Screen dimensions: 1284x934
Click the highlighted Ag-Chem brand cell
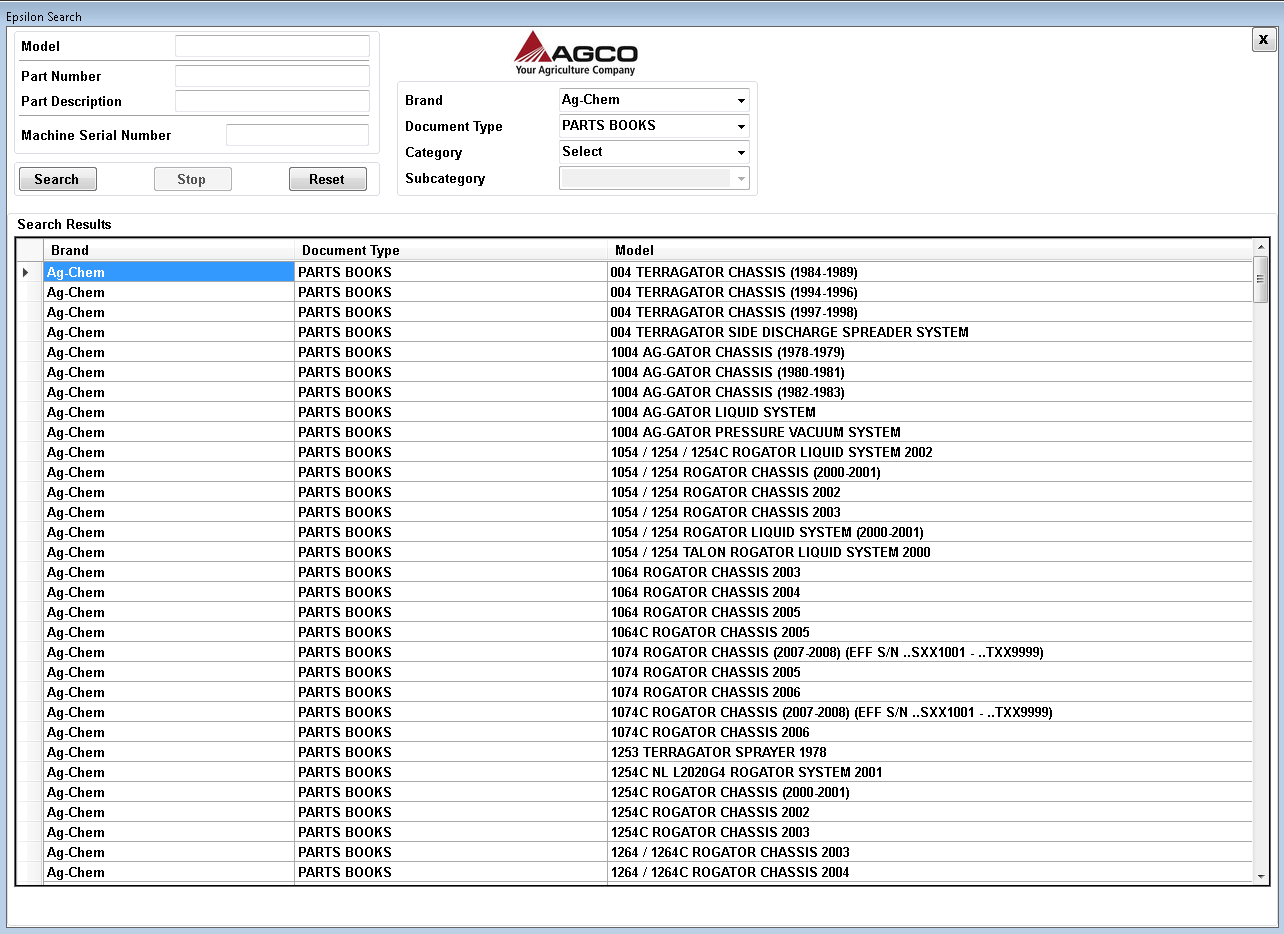169,272
